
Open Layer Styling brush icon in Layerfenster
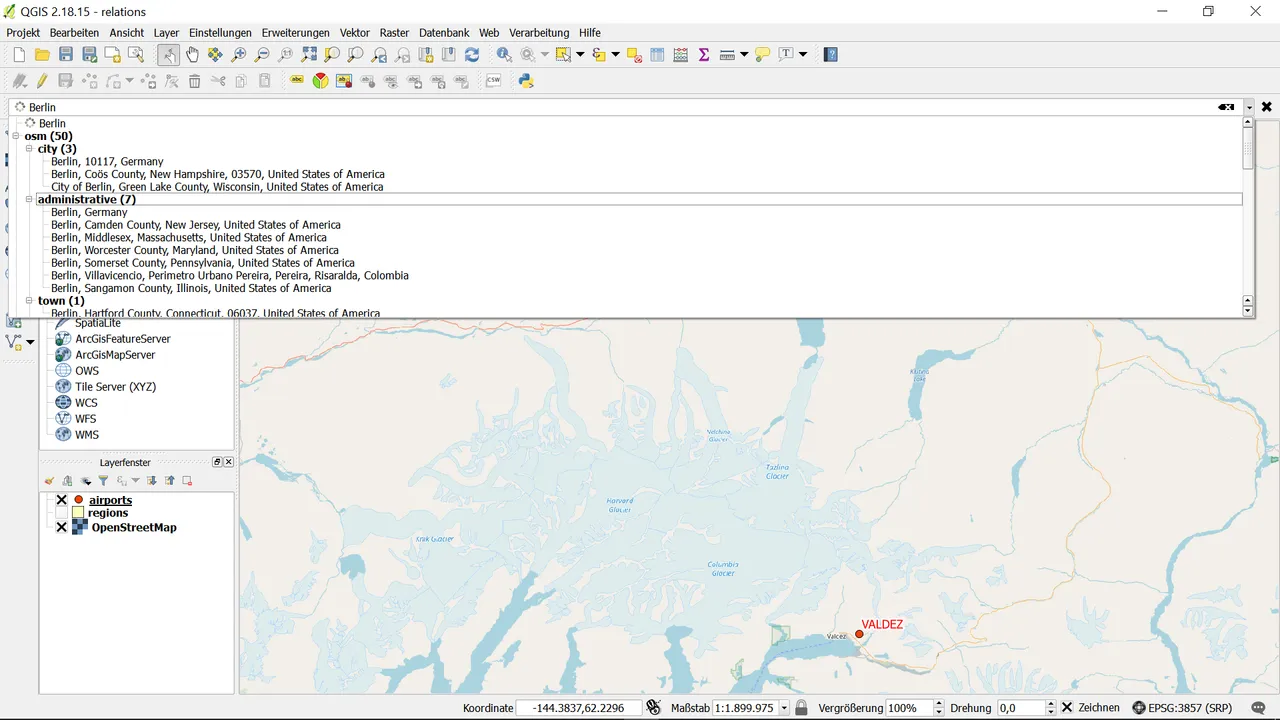click(50, 481)
